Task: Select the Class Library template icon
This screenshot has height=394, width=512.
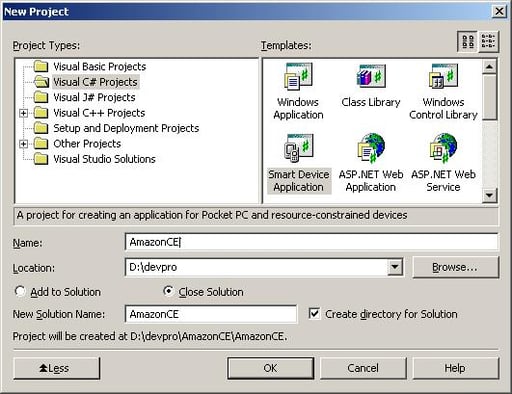Action: click(371, 76)
